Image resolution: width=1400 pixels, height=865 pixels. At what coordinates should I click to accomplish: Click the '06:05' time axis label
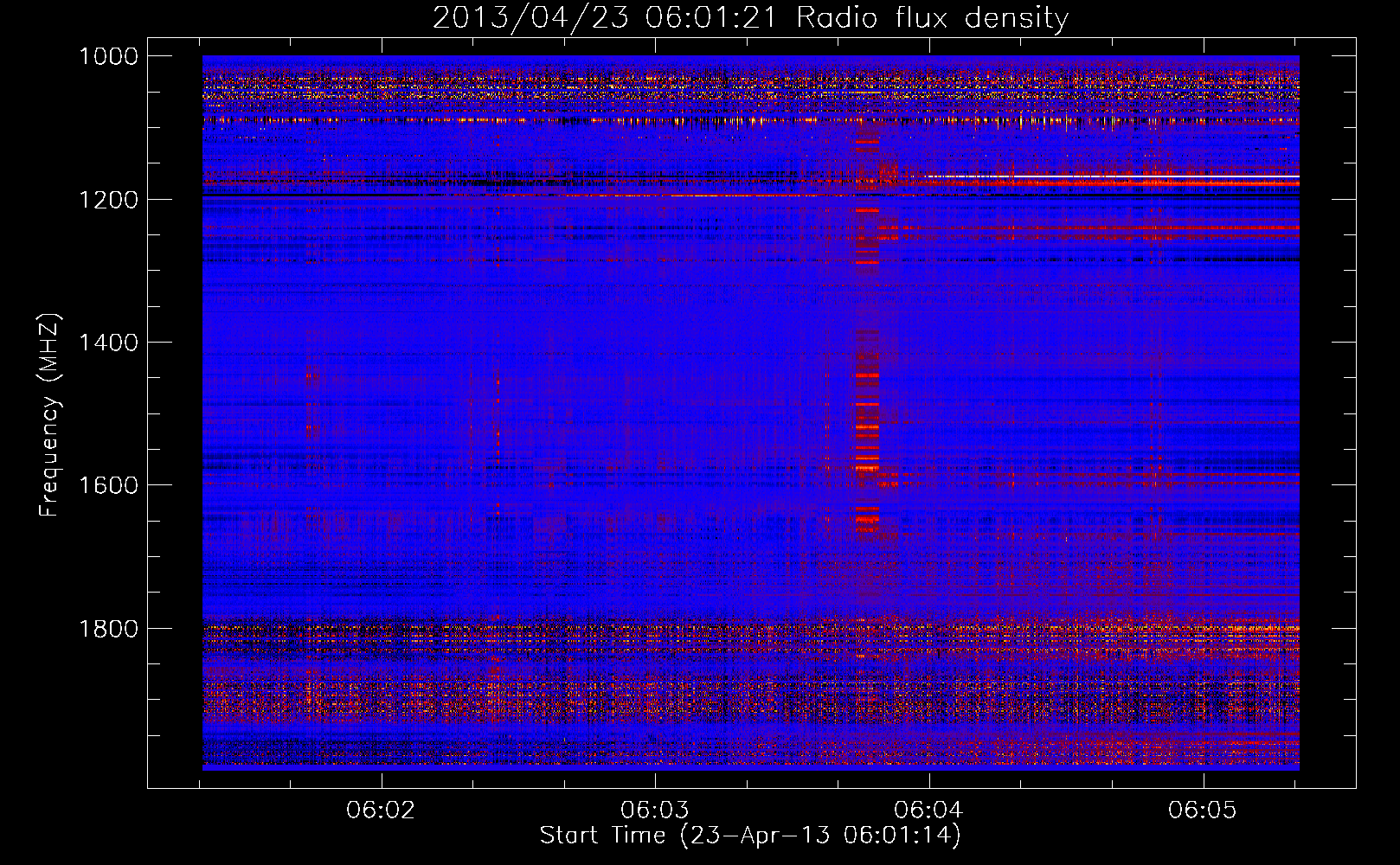(1203, 811)
